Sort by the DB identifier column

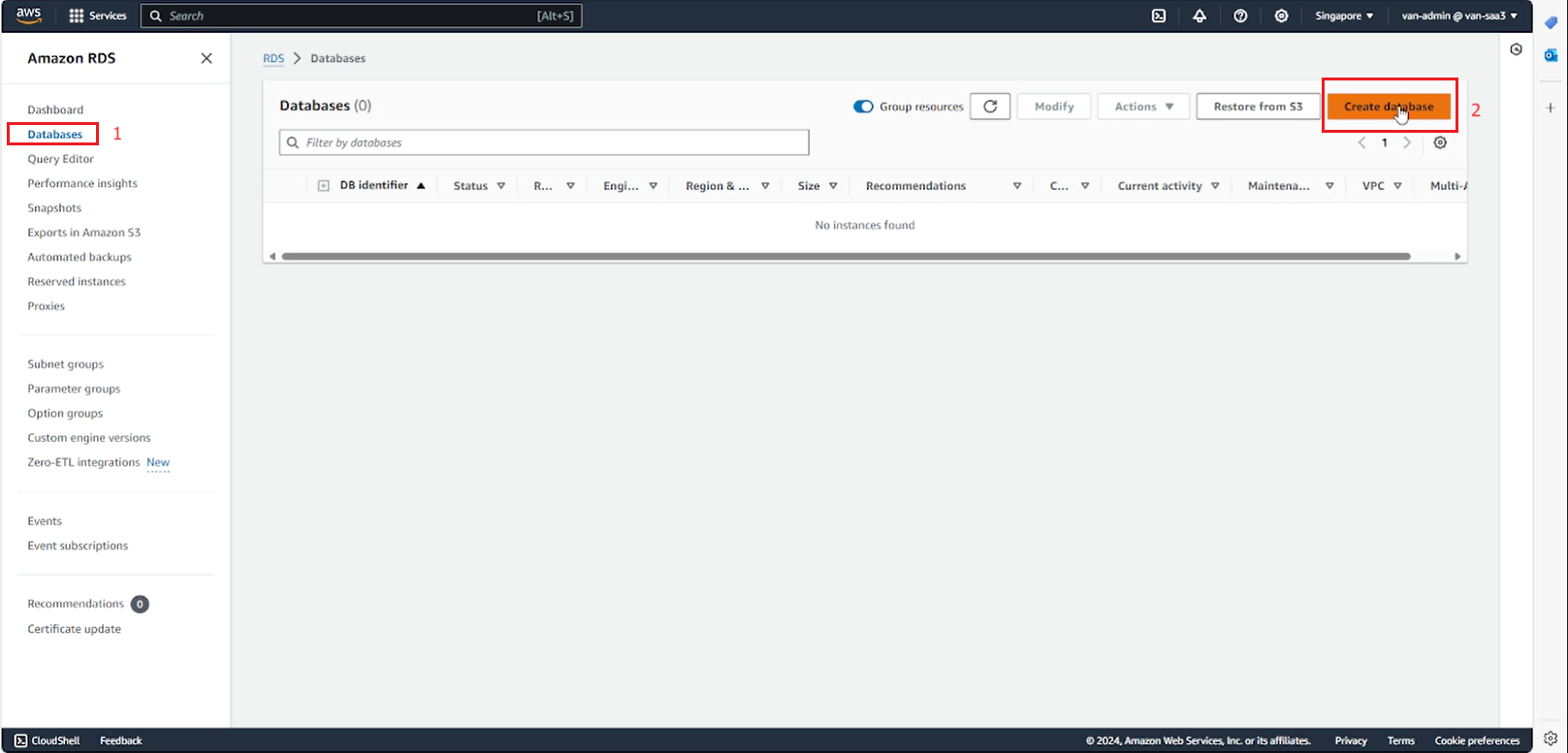click(382, 185)
